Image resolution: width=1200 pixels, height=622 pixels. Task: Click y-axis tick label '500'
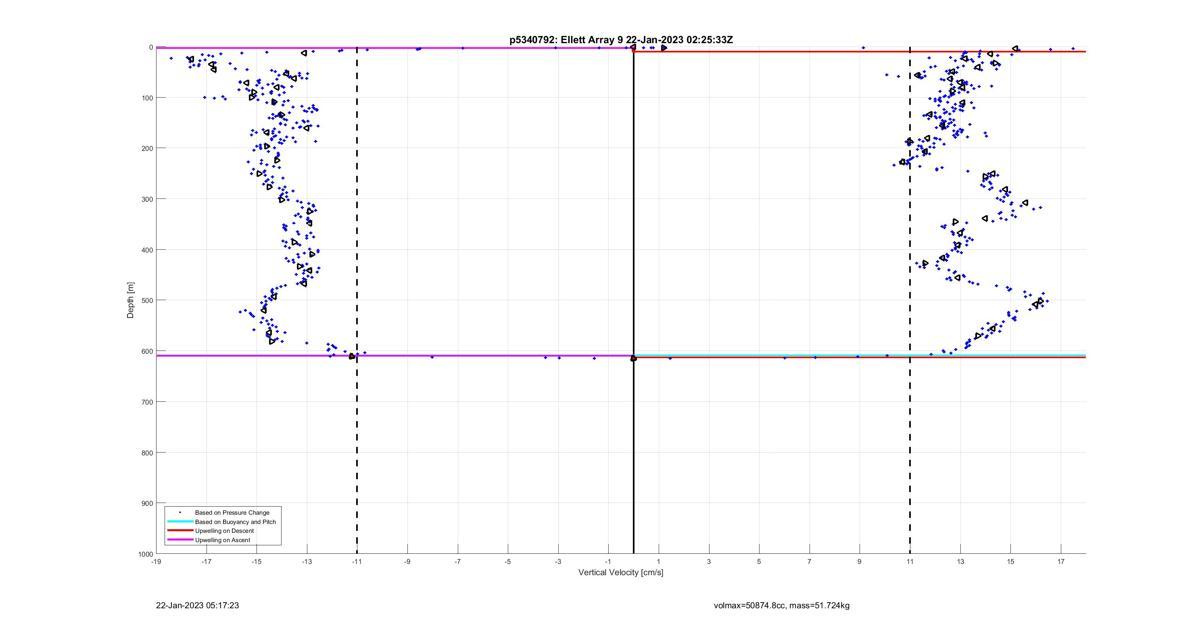[x=146, y=300]
